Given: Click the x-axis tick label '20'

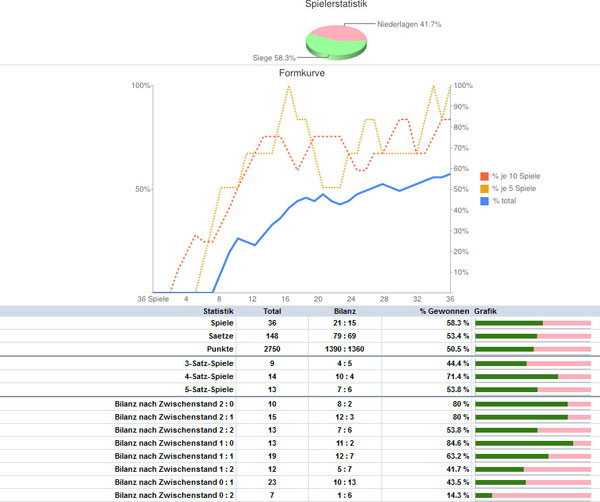Looking at the screenshot, I should coord(318,299).
